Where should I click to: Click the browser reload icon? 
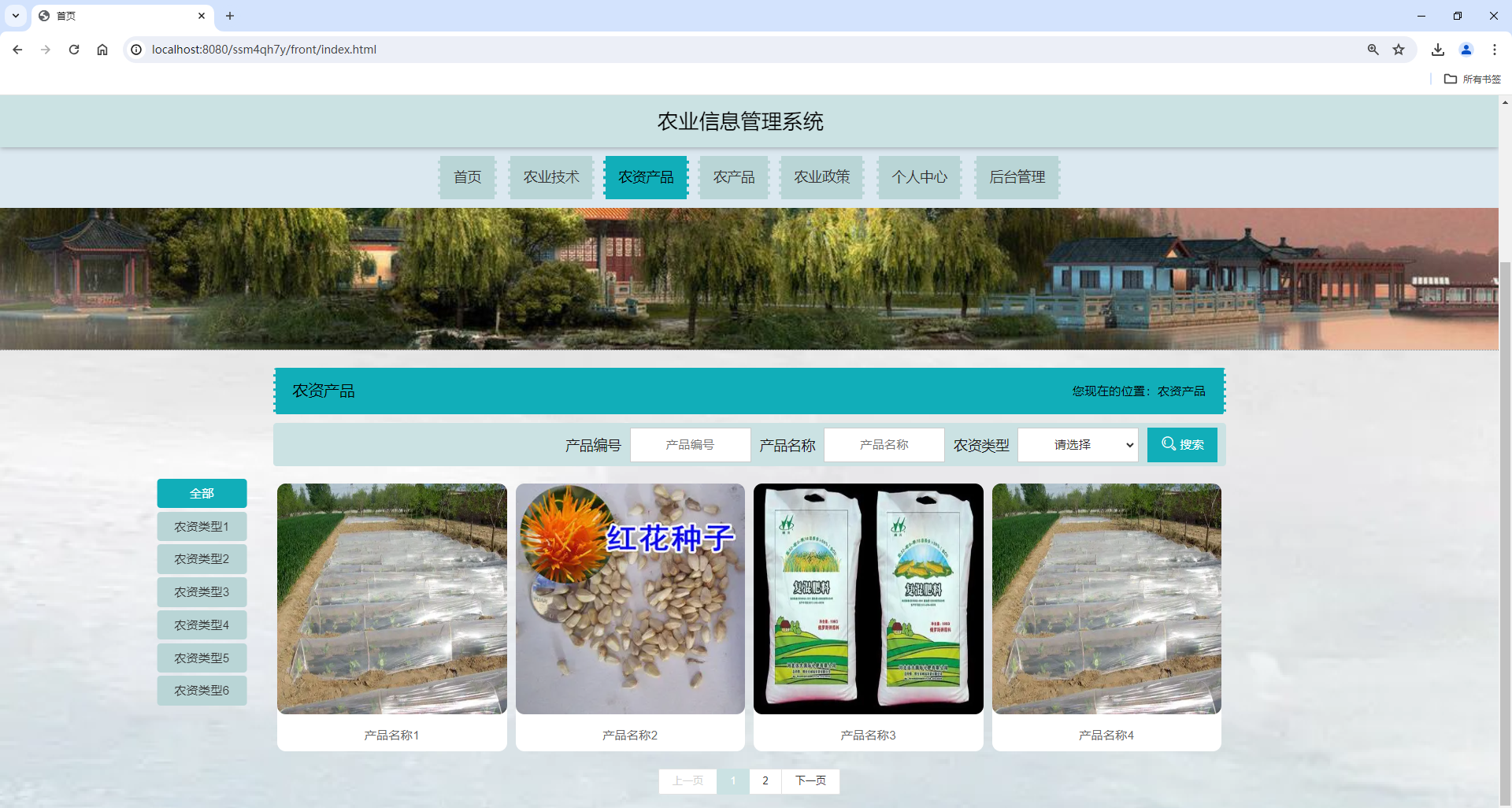click(73, 49)
